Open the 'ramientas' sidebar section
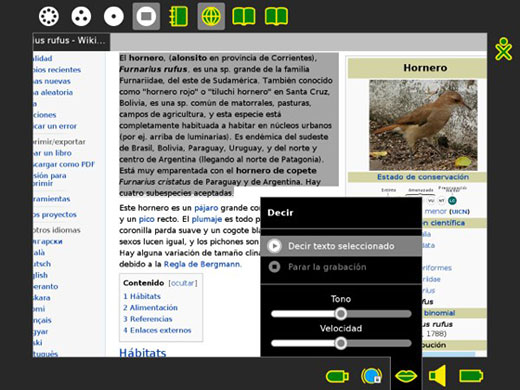 click(x=52, y=199)
